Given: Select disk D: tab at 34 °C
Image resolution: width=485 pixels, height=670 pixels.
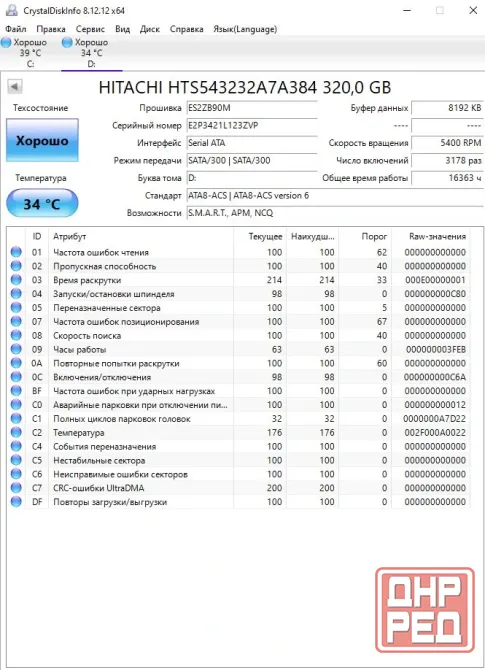Looking at the screenshot, I should point(91,53).
